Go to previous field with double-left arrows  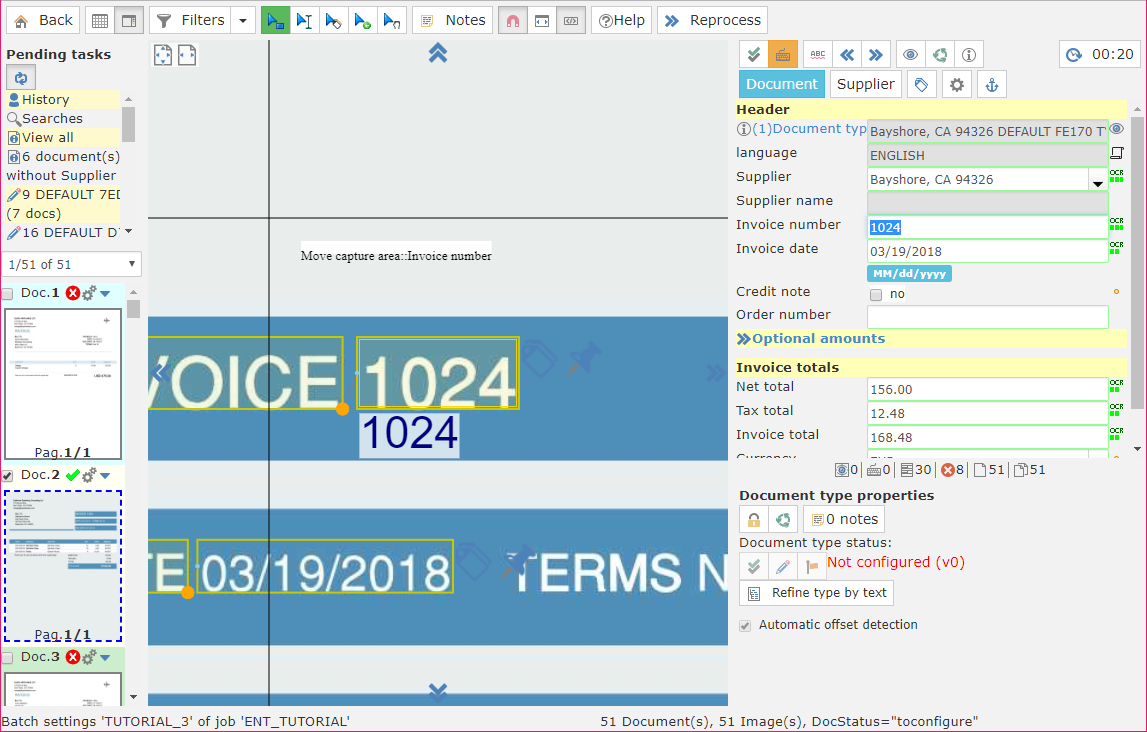[x=847, y=55]
